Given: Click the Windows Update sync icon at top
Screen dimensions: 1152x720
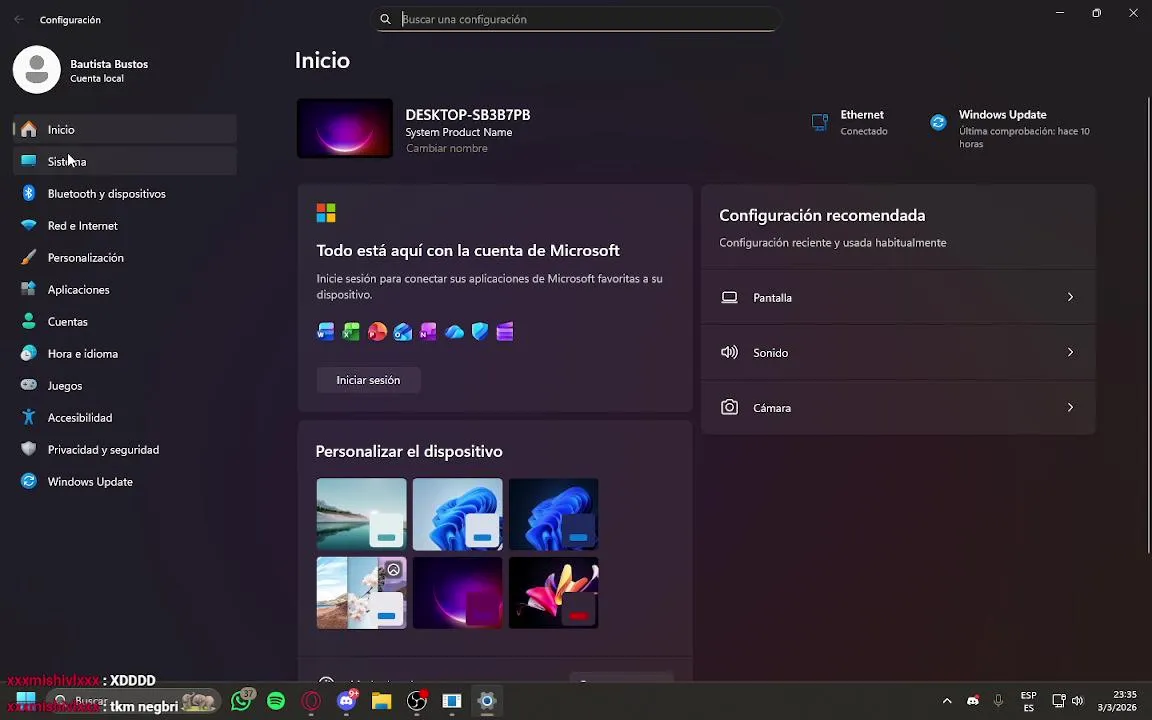Looking at the screenshot, I should pos(938,122).
